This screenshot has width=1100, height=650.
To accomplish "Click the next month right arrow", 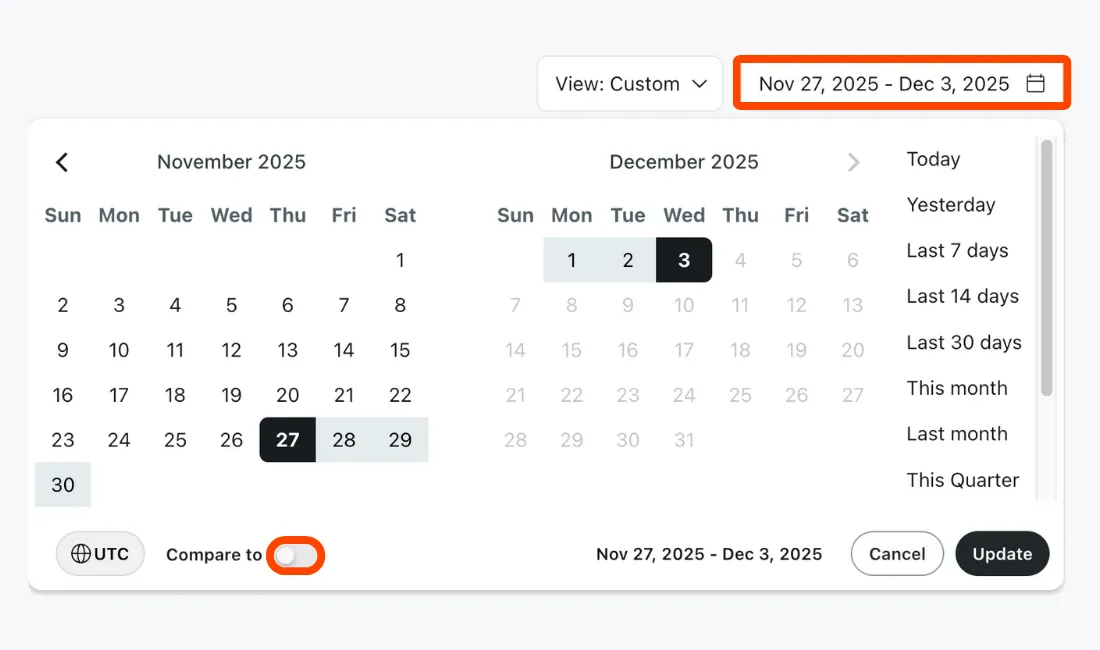I will (853, 162).
